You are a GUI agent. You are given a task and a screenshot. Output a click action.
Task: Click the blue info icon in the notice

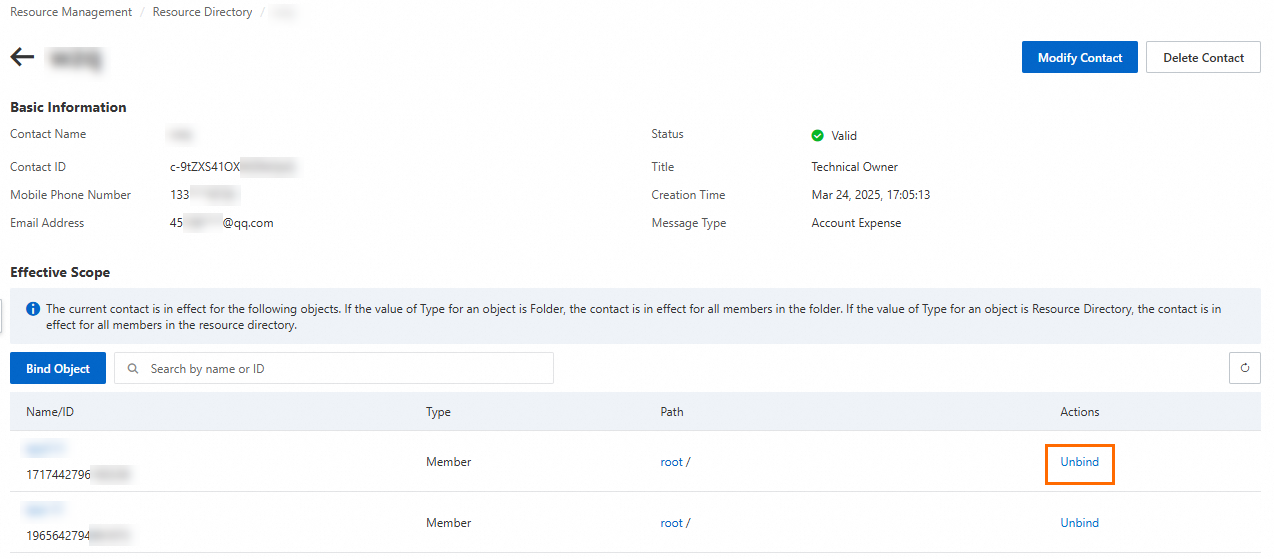[33, 309]
